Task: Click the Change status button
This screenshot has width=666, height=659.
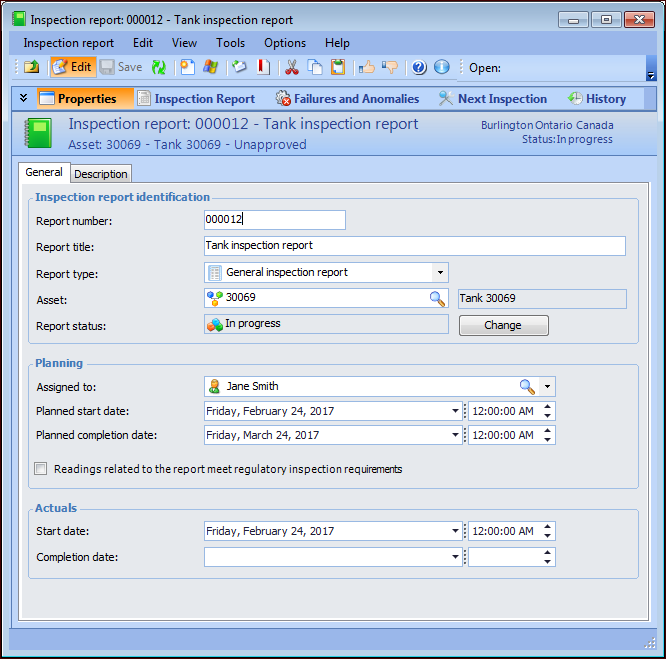Action: pos(503,325)
